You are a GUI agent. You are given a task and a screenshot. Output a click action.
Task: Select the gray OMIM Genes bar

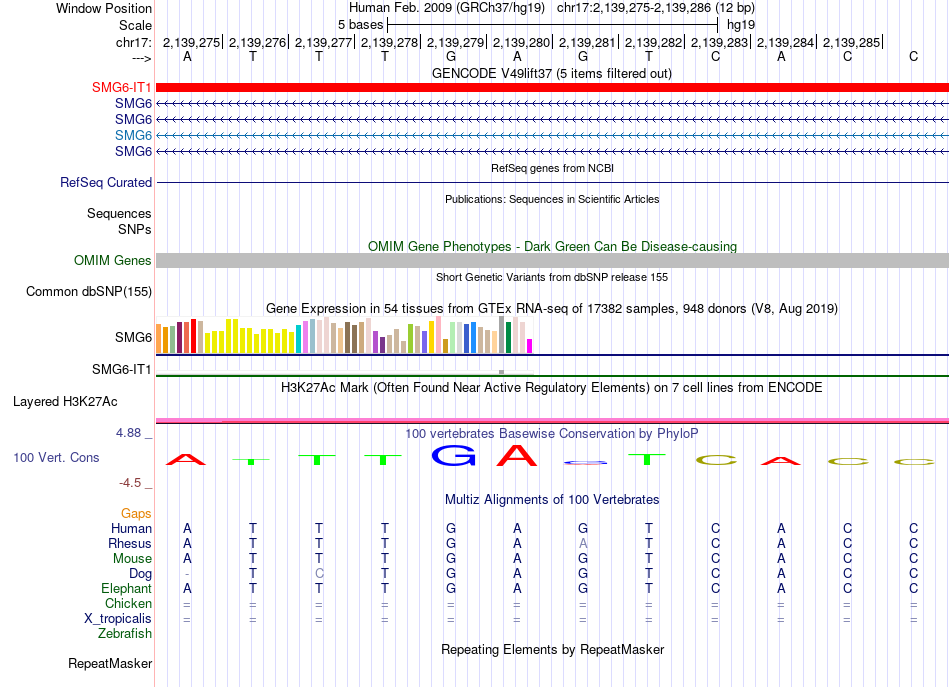click(x=552, y=261)
